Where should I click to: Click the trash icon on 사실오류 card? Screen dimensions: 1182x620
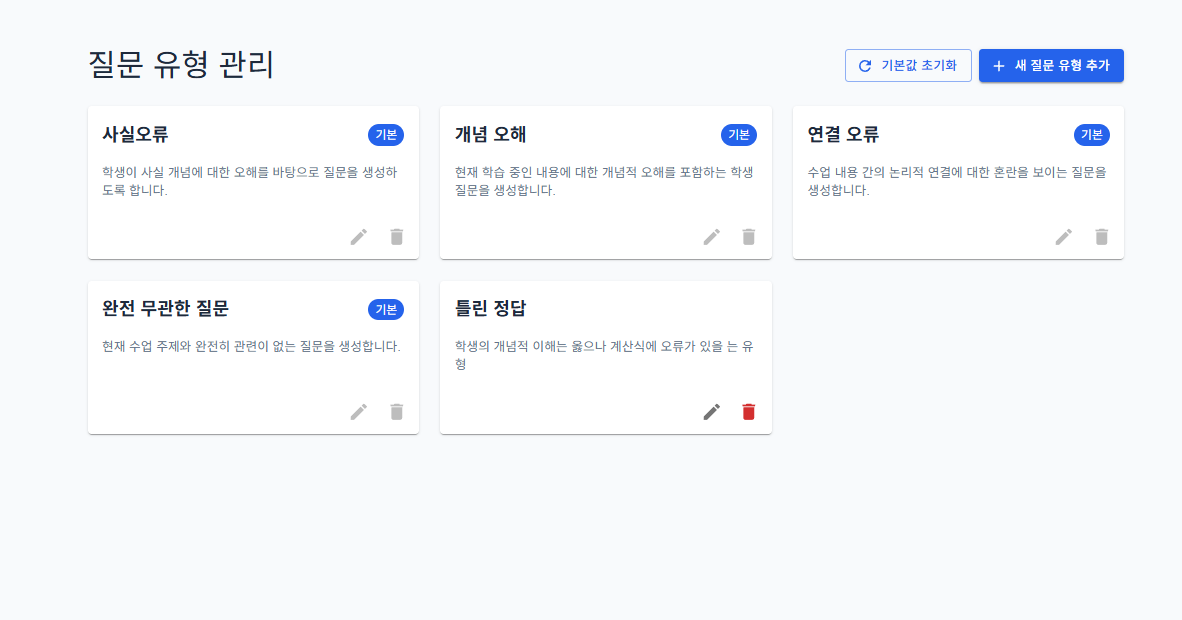[x=397, y=237]
